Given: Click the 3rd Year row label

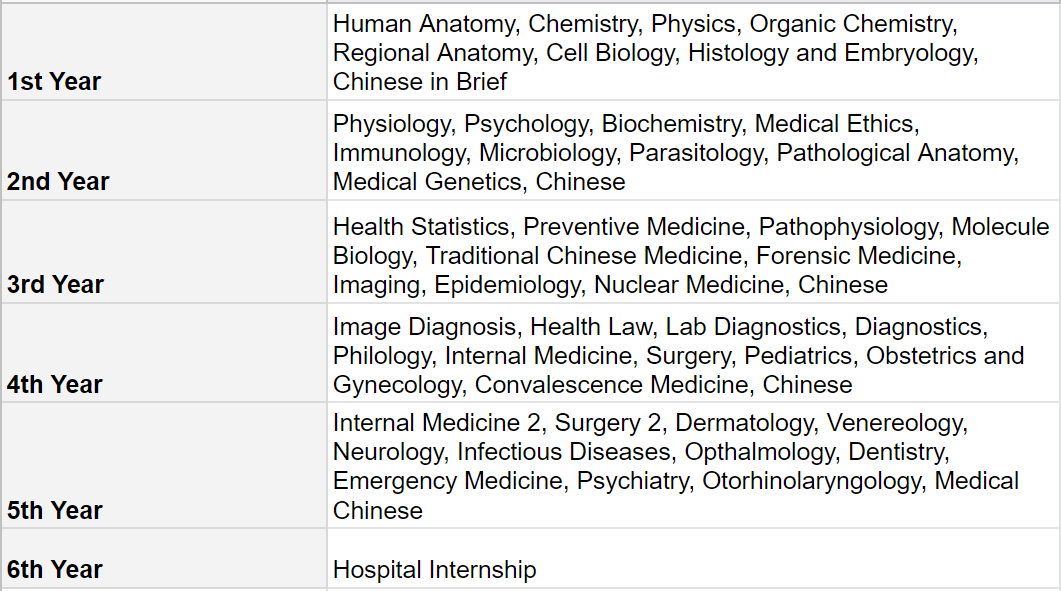Looking at the screenshot, I should click(x=56, y=285).
